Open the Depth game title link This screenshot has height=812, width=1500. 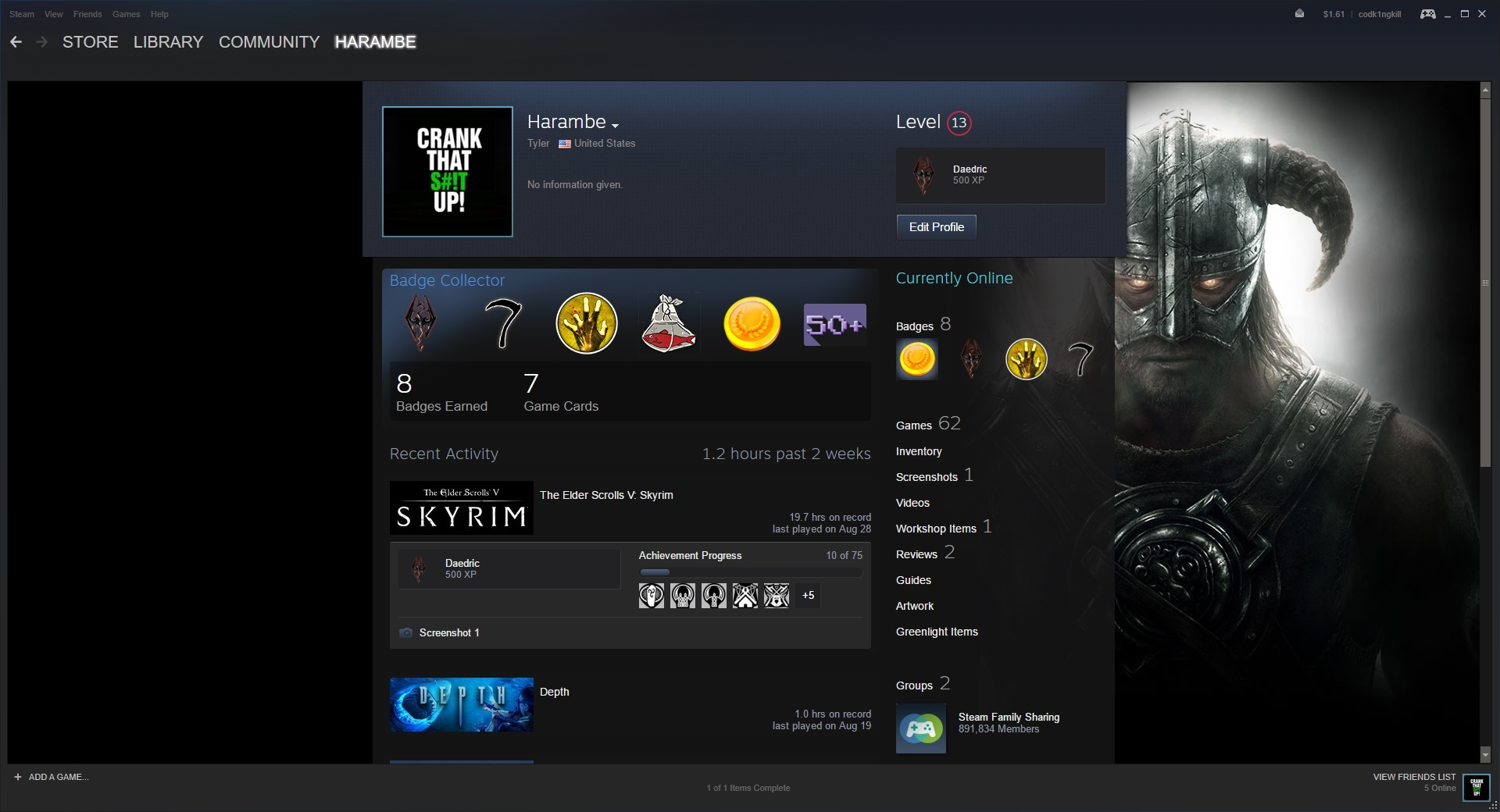click(x=554, y=692)
